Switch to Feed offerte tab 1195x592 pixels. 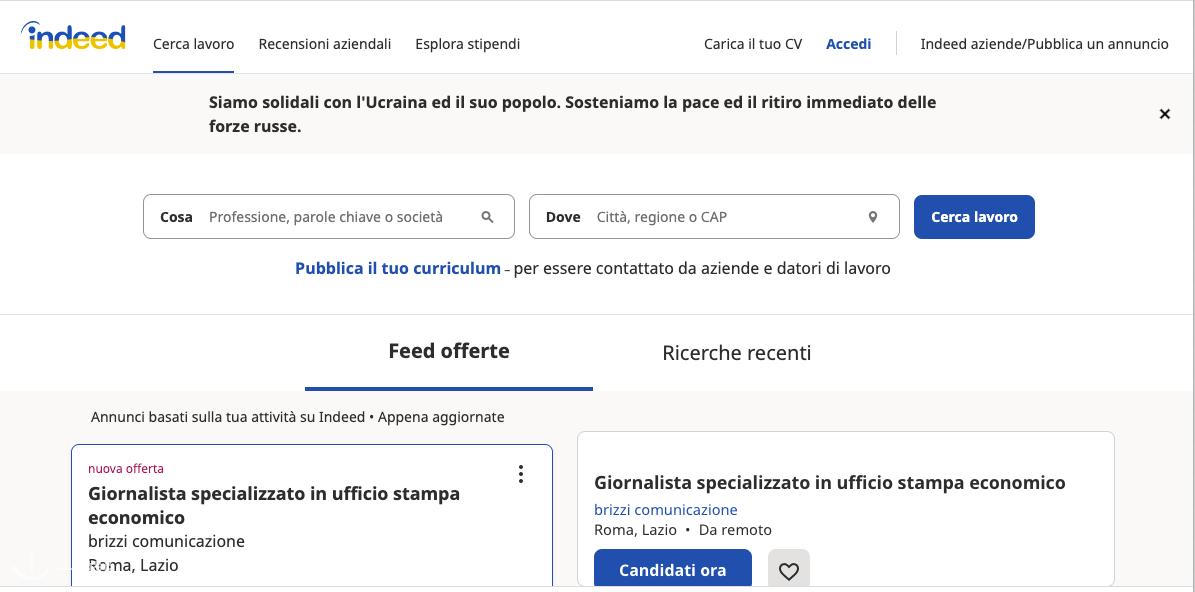click(449, 351)
